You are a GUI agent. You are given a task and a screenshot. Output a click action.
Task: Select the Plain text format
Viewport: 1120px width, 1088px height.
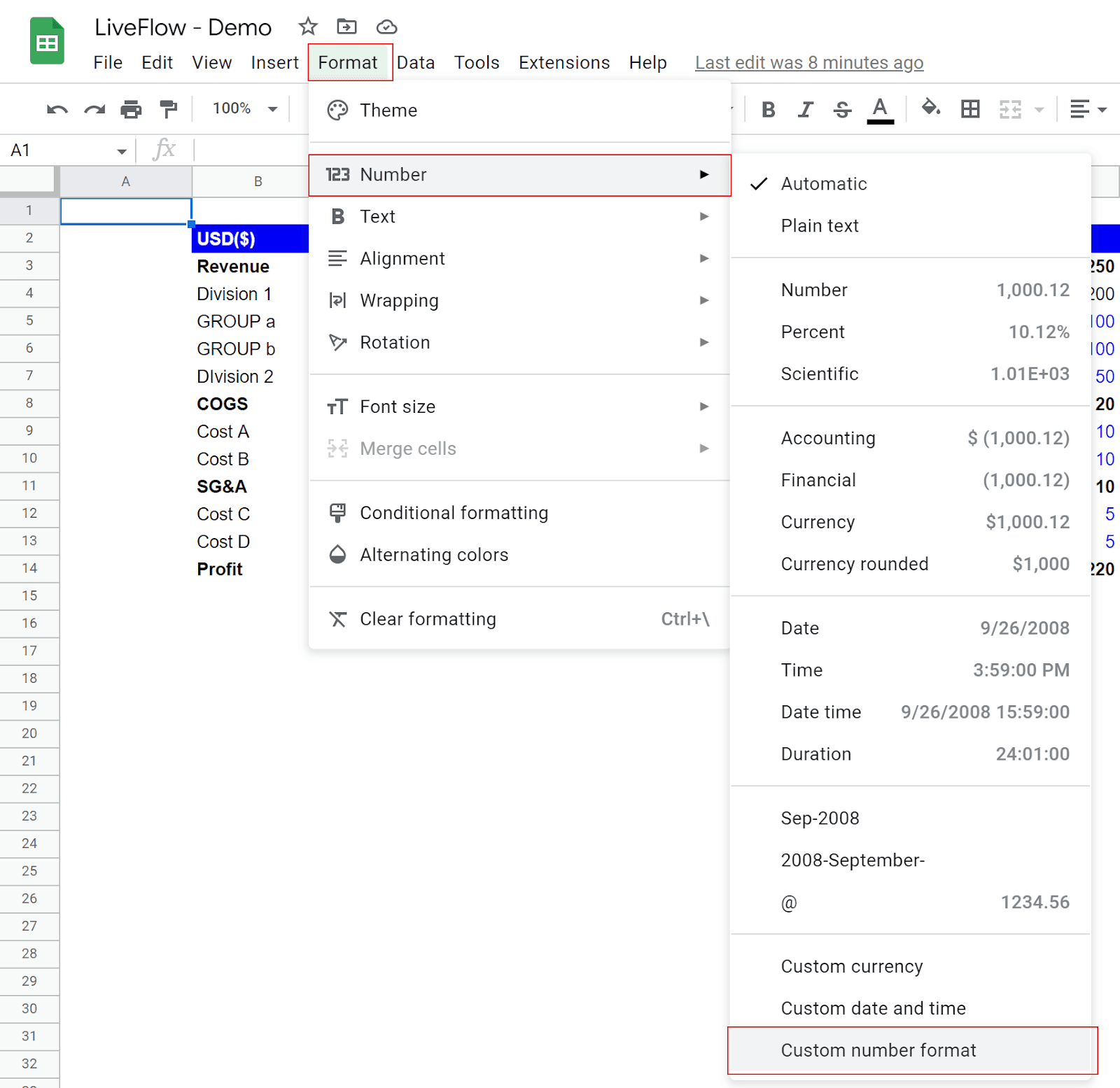coord(911,226)
